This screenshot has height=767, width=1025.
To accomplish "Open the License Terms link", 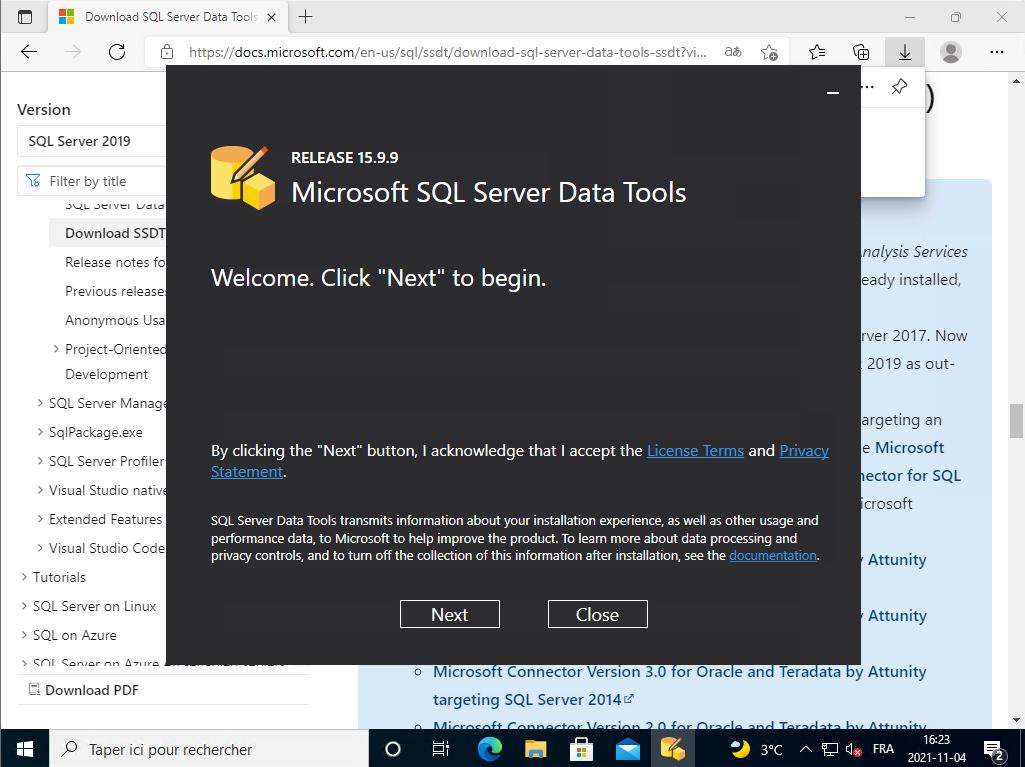I will point(695,451).
